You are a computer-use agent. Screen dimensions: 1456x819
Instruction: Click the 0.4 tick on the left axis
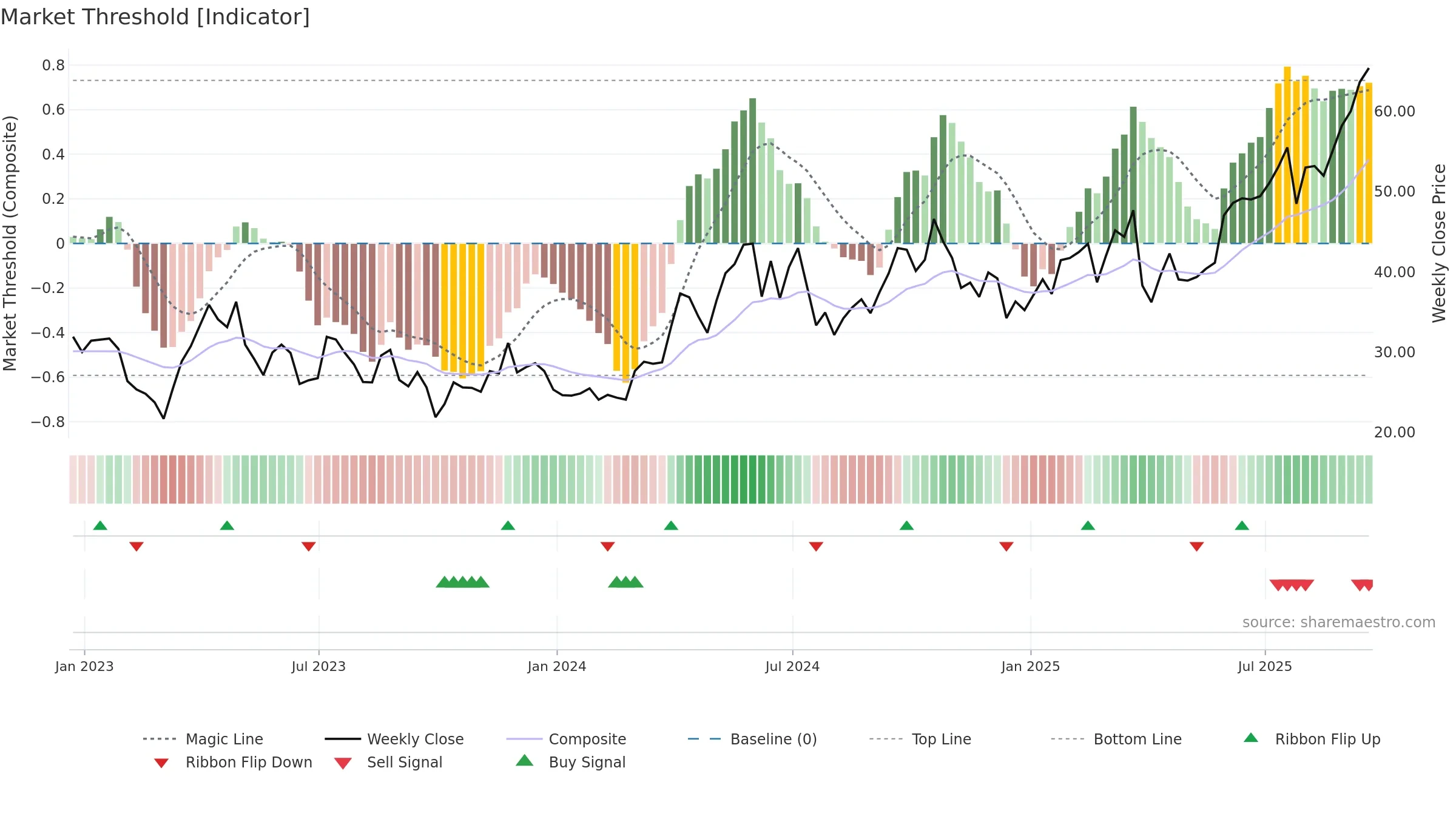point(53,155)
